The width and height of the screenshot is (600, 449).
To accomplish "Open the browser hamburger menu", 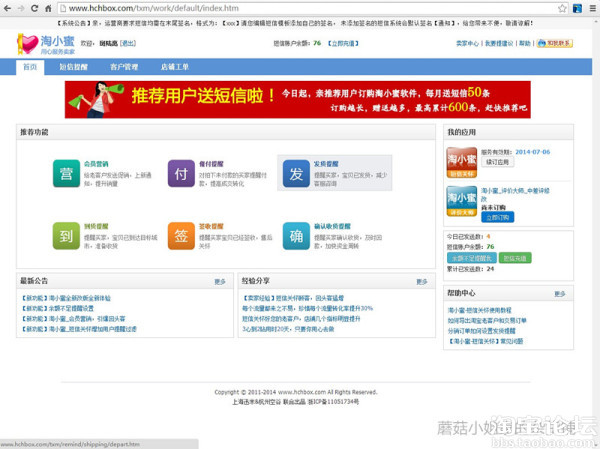I will [x=592, y=8].
